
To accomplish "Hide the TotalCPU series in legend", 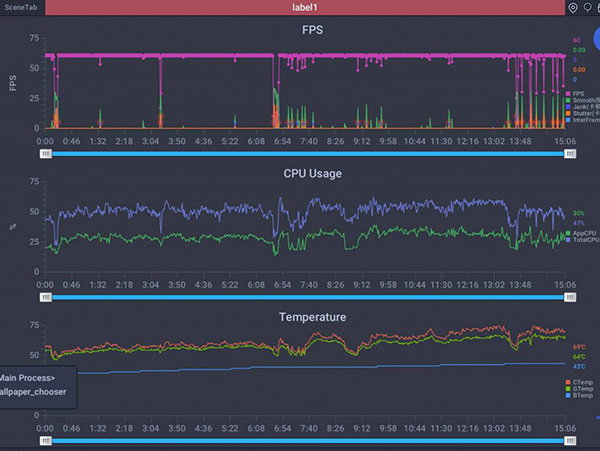I will point(582,240).
